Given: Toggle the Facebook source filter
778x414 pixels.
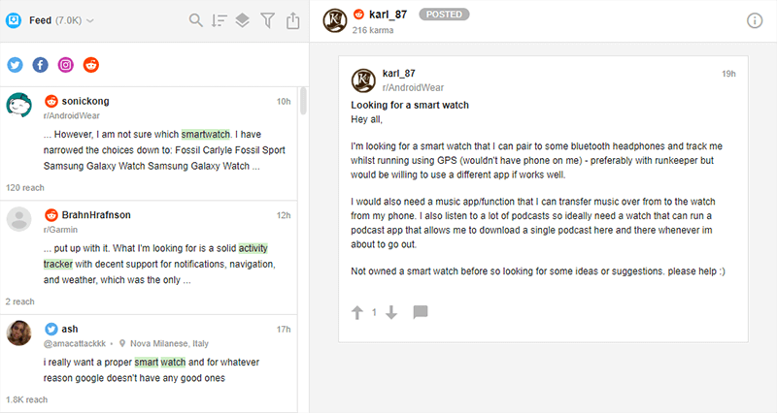Looking at the screenshot, I should click(x=40, y=65).
